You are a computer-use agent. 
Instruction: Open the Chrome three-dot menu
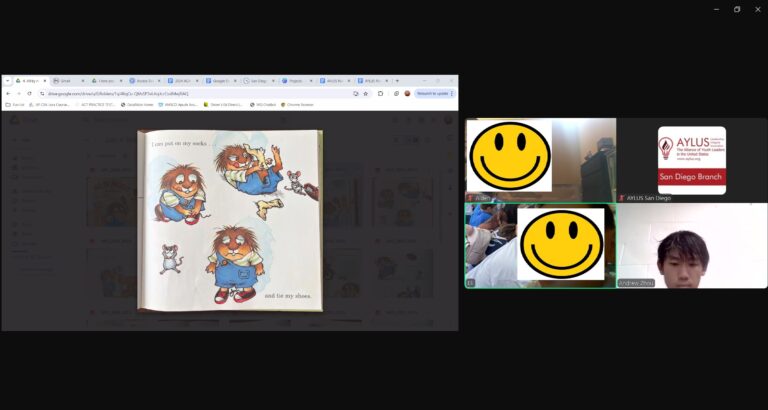(452, 94)
